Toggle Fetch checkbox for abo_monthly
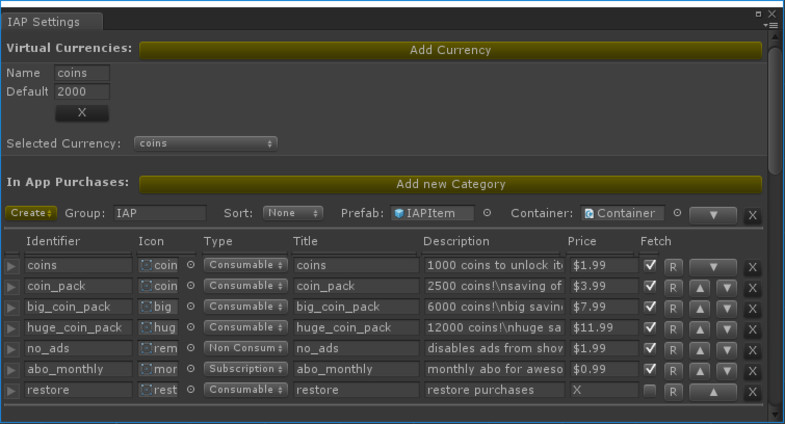This screenshot has width=785, height=424. coord(650,369)
